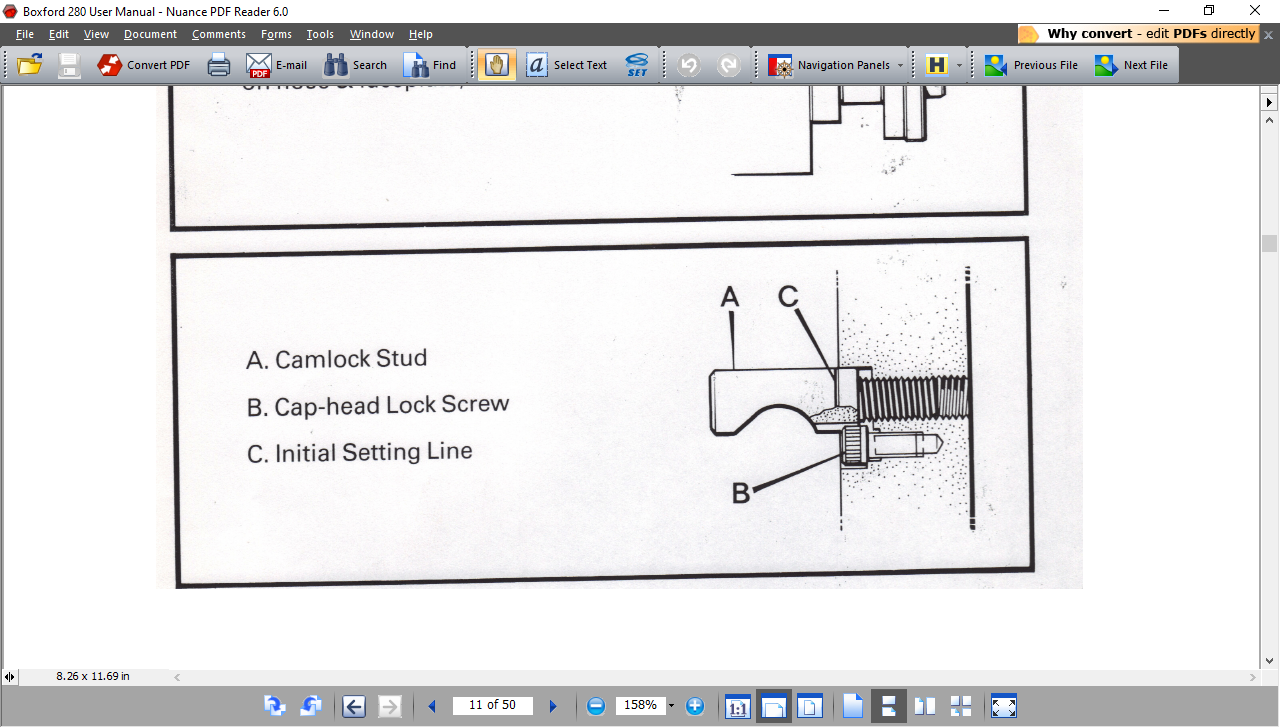Viewport: 1280px width, 728px height.
Task: Enable the Select Text tool
Action: coord(566,65)
